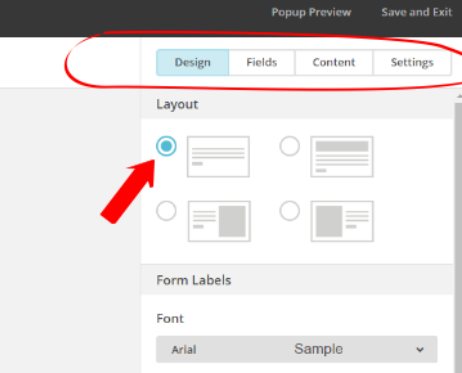Click the image-on-left layout thumbnail icon
462x373 pixels.
point(342,221)
